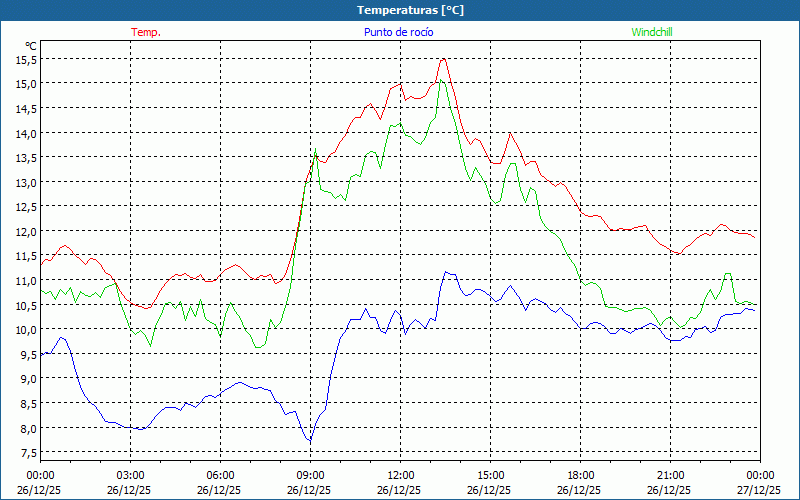The width and height of the screenshot is (800, 500).
Task: Click the 09:00 time axis label
Action: 311,475
